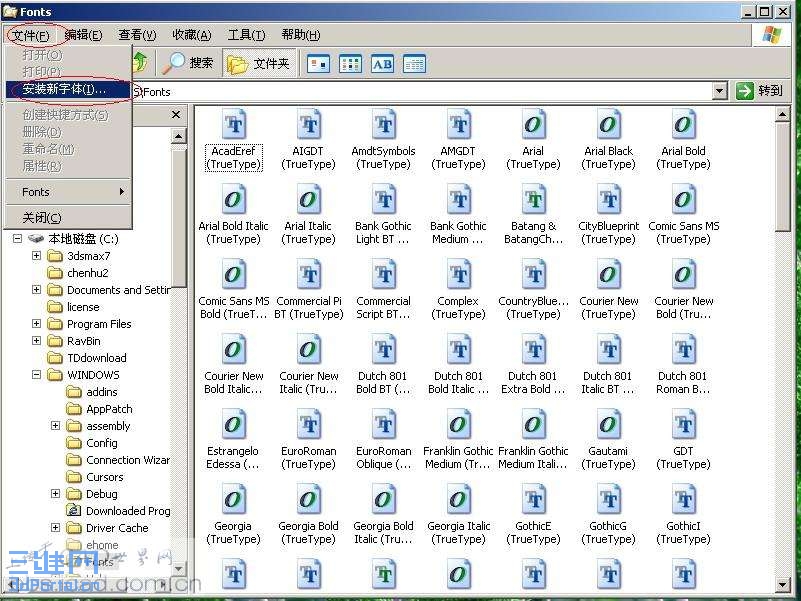The width and height of the screenshot is (801, 601).
Task: Expand the RavBin folder node
Action: tap(36, 340)
